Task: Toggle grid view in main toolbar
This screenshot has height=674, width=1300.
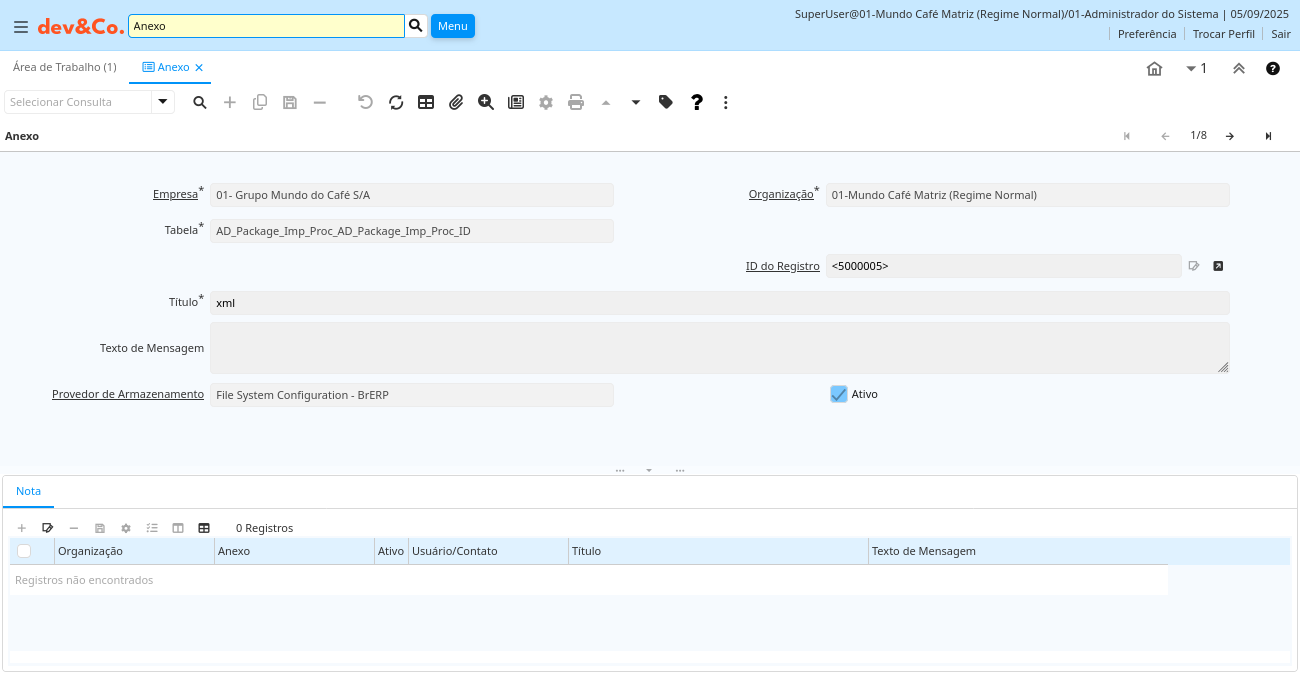Action: [x=426, y=102]
